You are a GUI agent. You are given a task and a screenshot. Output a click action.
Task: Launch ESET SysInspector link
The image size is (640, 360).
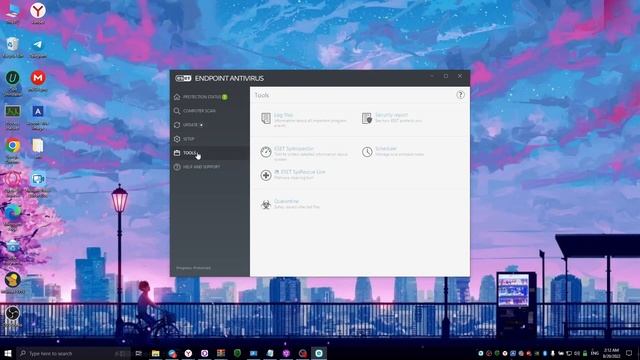(x=294, y=149)
